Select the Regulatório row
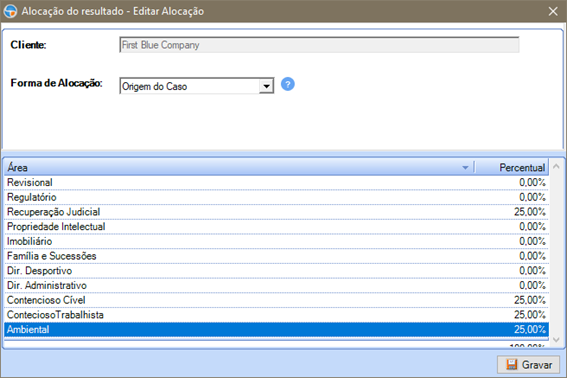567x378 pixels. [x=276, y=197]
